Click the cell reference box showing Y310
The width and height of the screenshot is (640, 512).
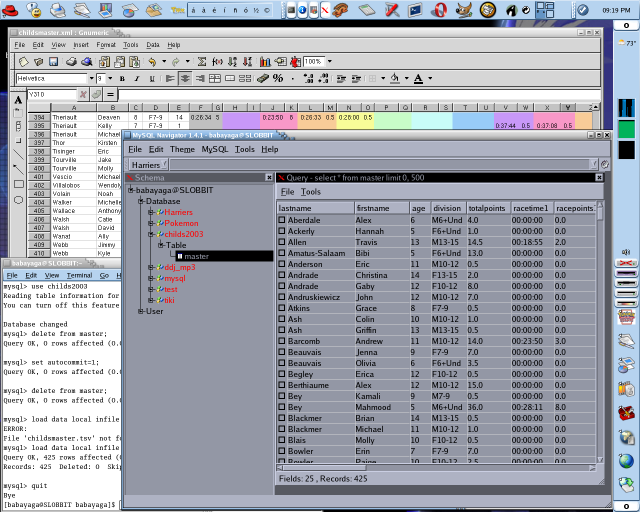[x=52, y=95]
